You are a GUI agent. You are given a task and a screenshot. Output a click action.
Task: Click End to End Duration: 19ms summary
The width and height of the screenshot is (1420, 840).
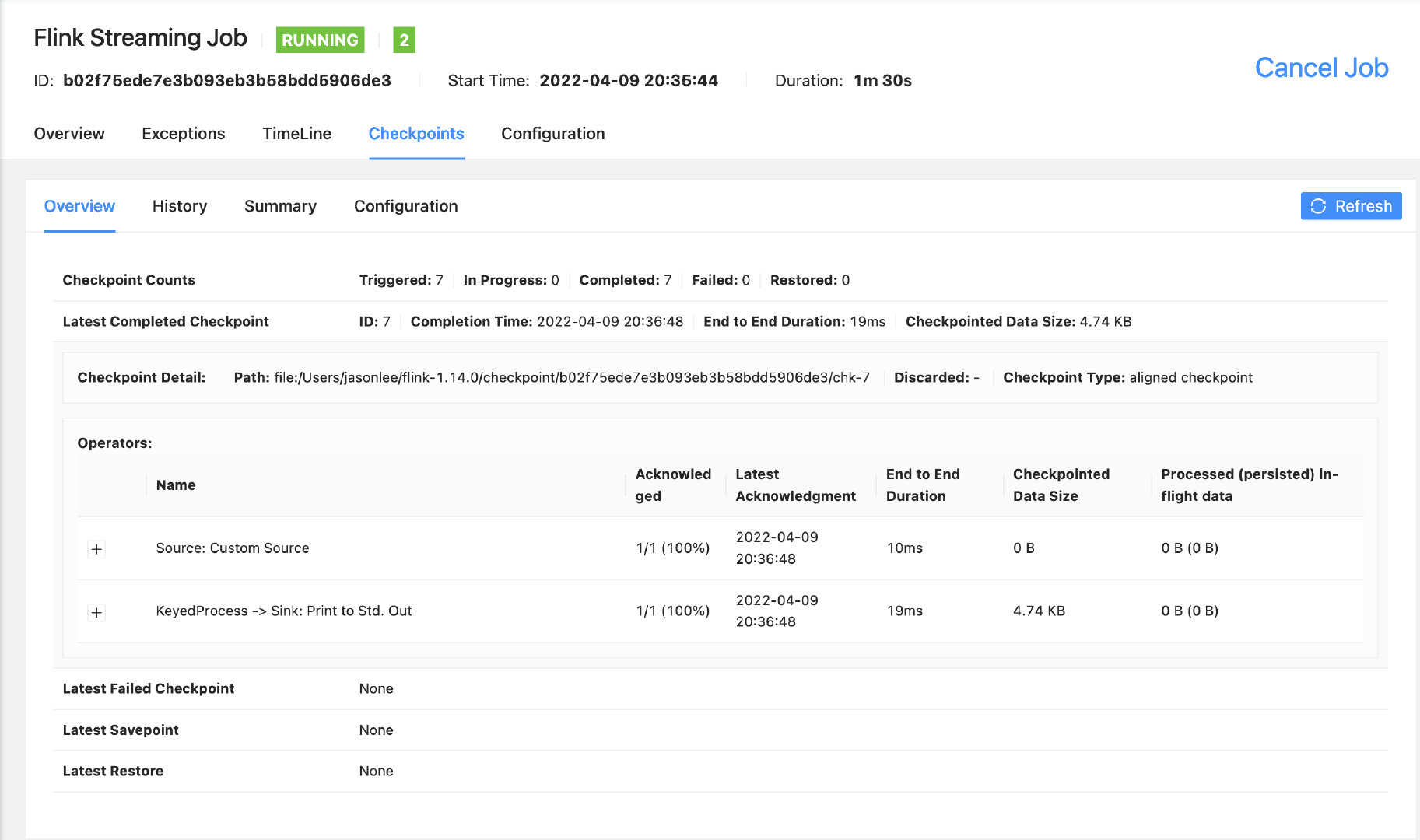tap(794, 321)
